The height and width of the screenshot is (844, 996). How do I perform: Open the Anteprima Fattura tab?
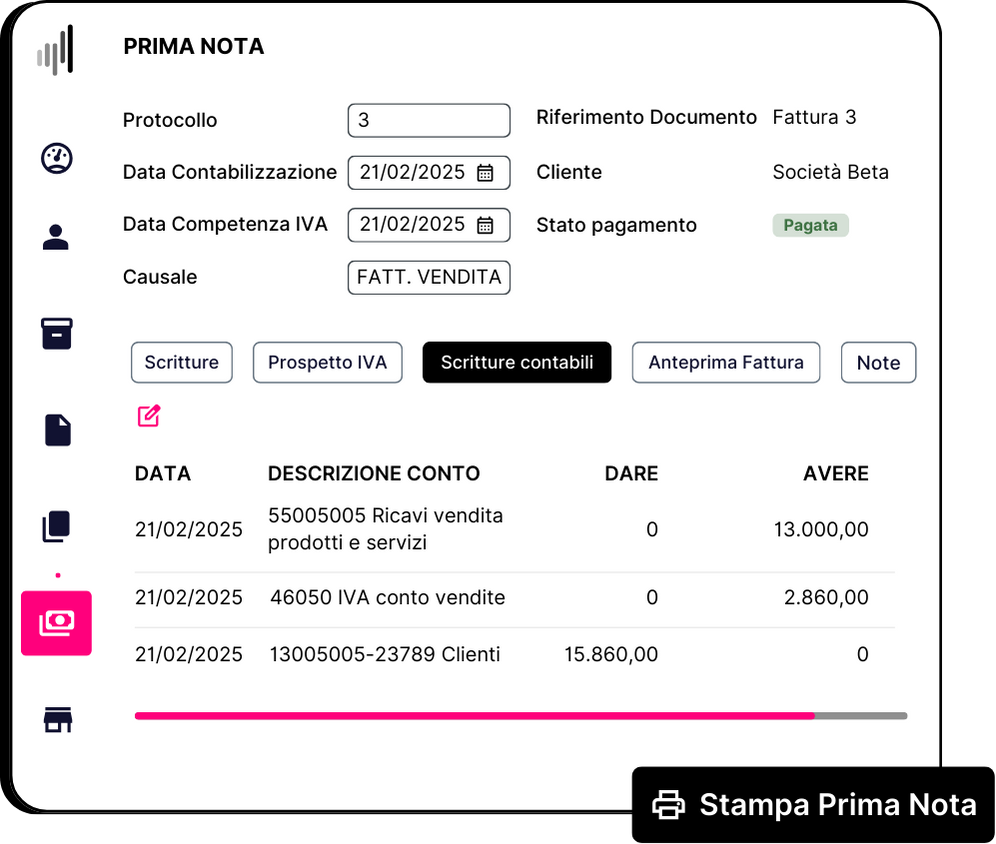(x=726, y=363)
